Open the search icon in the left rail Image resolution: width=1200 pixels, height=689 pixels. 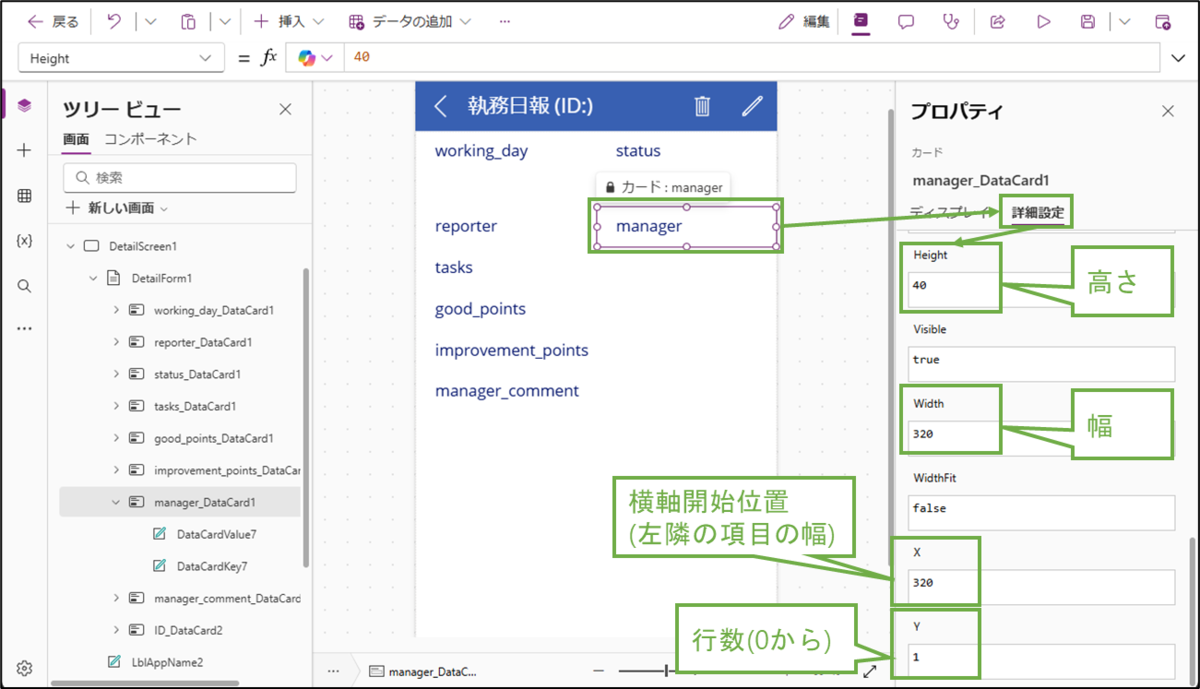[25, 286]
